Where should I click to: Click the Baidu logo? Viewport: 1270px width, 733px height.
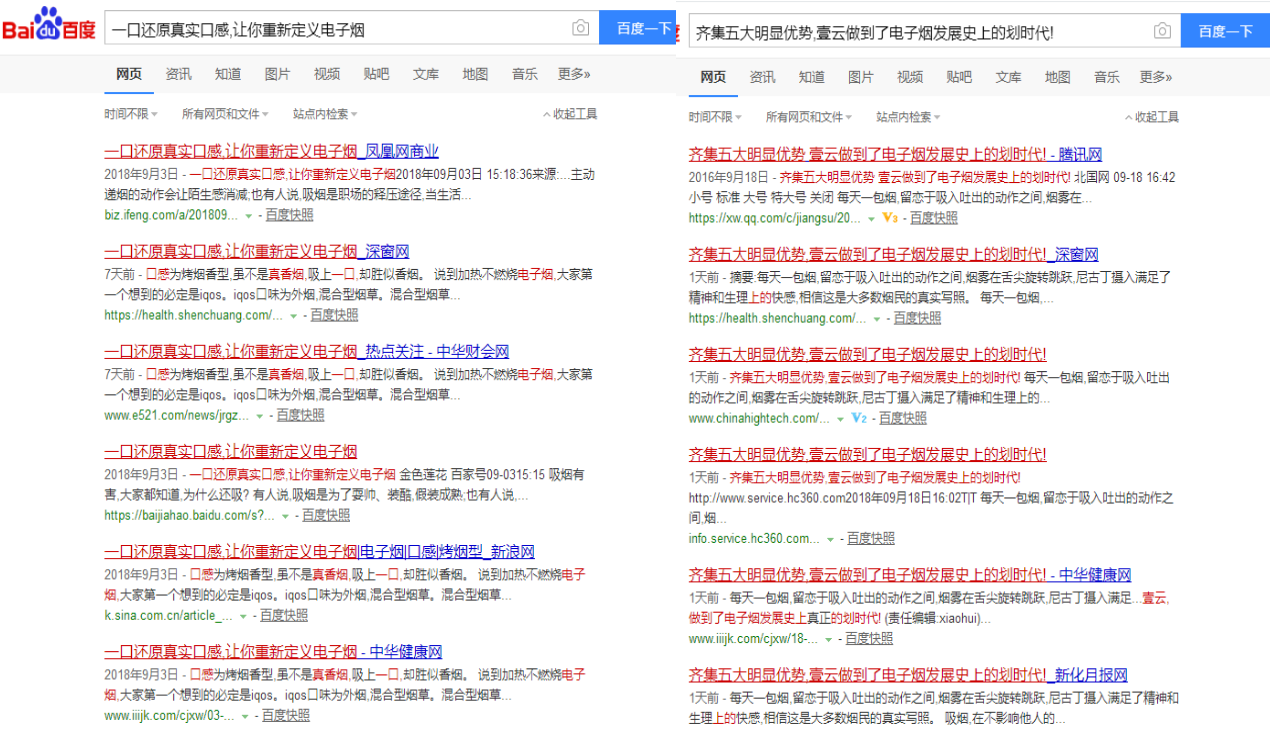48,23
